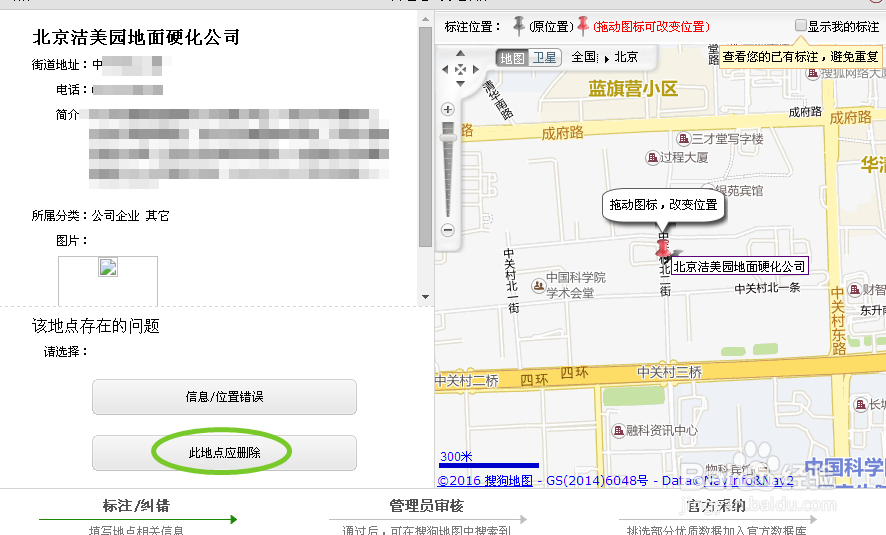
Task: Click 中关村二桥 map label
Action: [x=467, y=381]
